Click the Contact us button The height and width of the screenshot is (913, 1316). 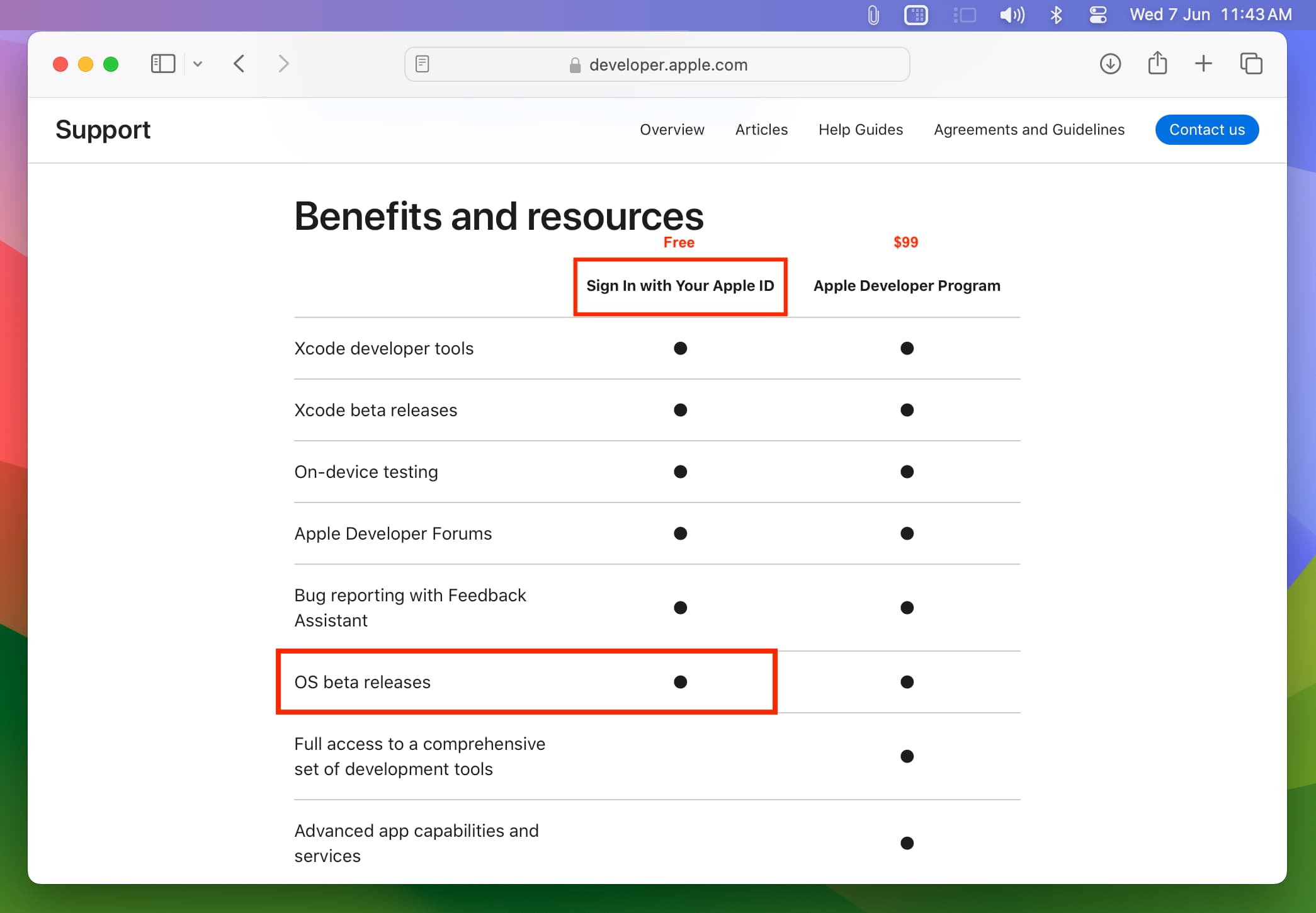click(1207, 130)
